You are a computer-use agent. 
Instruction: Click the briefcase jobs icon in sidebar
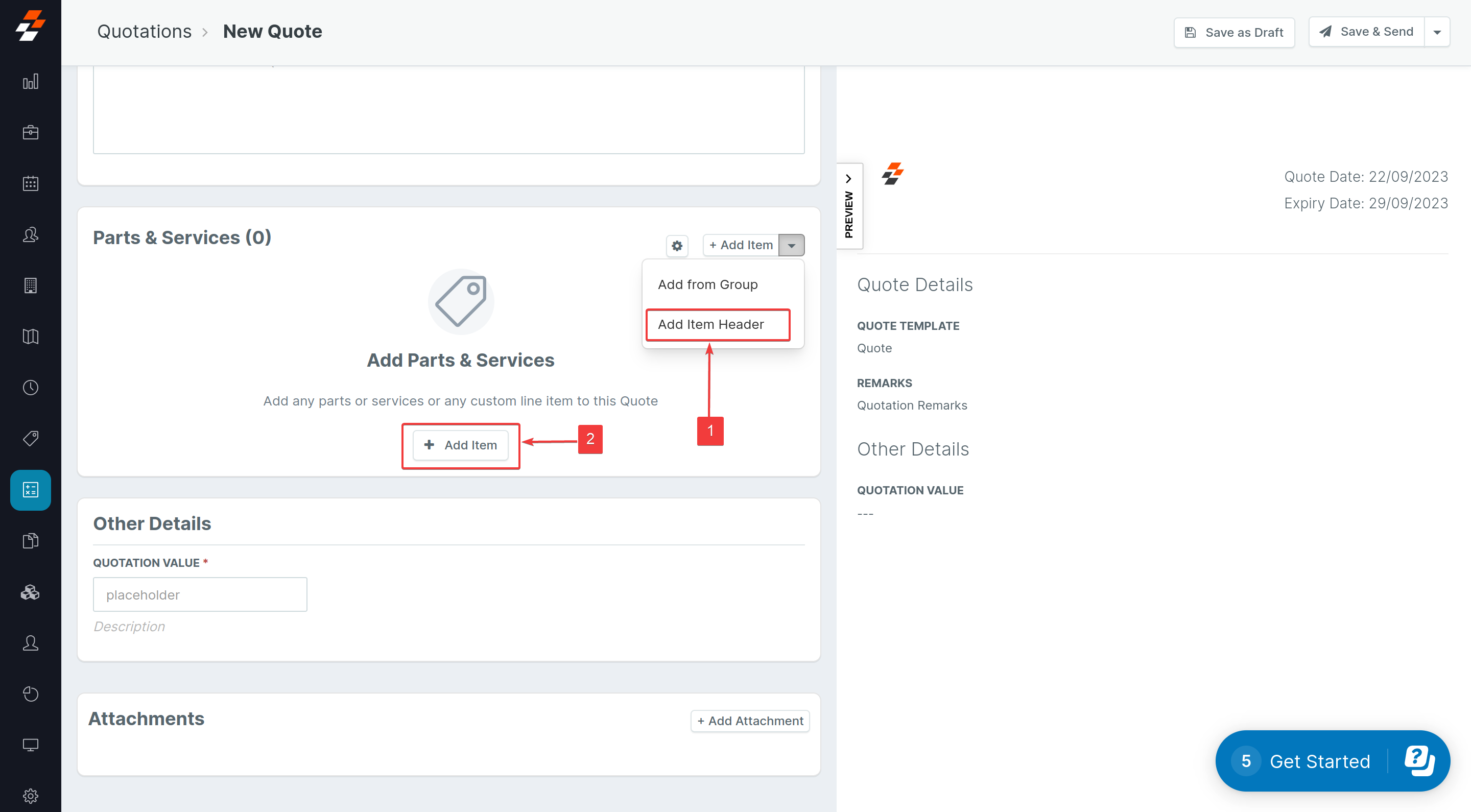[x=30, y=132]
